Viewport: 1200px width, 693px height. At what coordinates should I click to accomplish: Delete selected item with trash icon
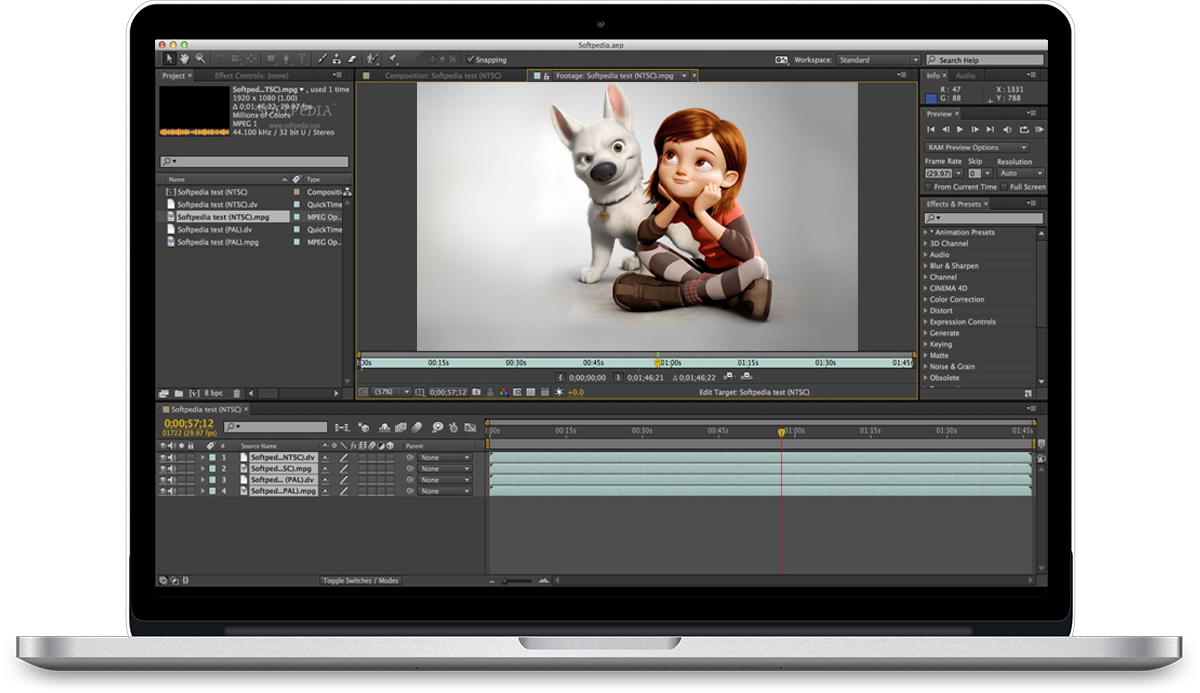pyautogui.click(x=237, y=393)
